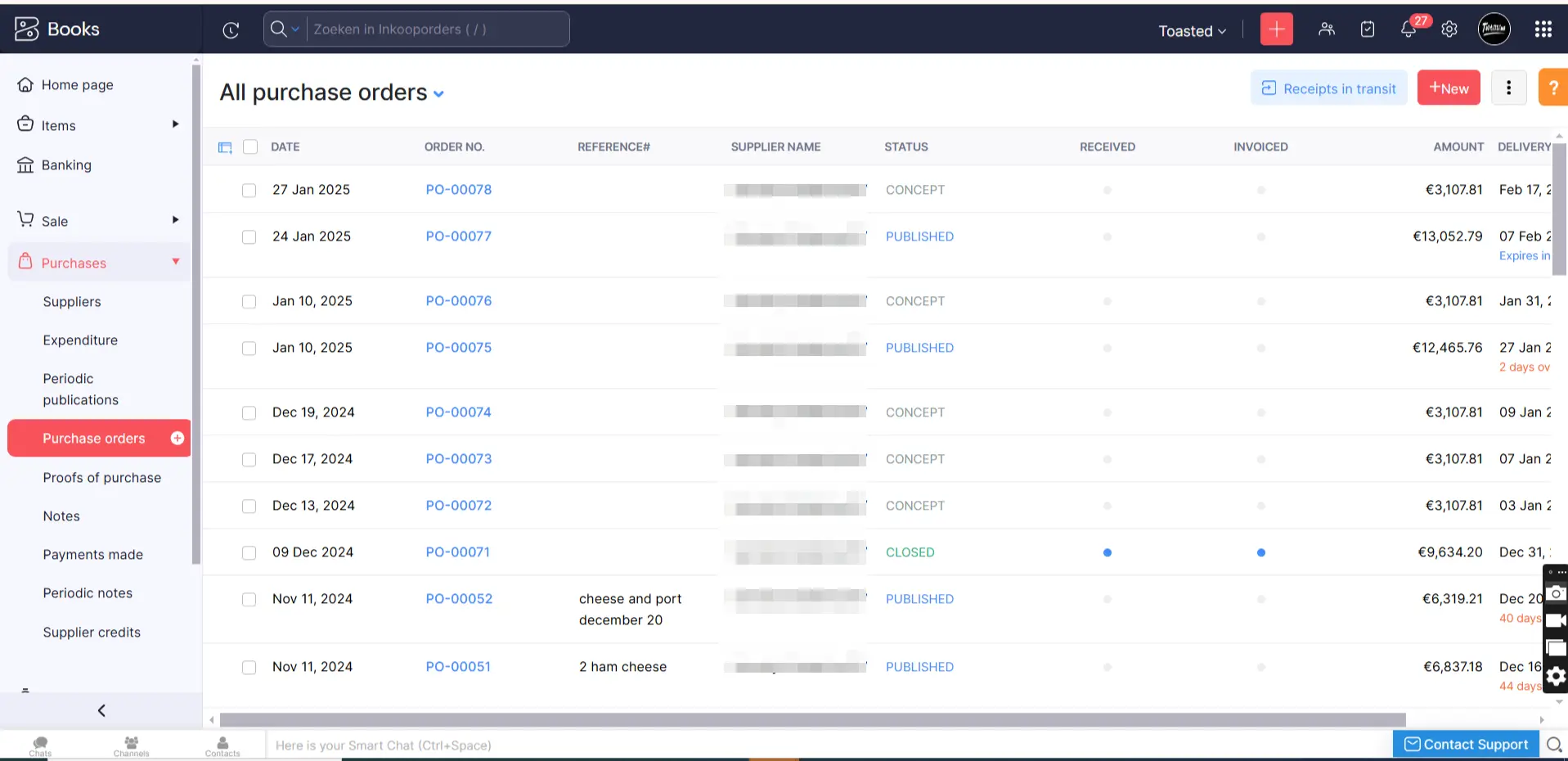Refresh the purchase orders list

(230, 29)
